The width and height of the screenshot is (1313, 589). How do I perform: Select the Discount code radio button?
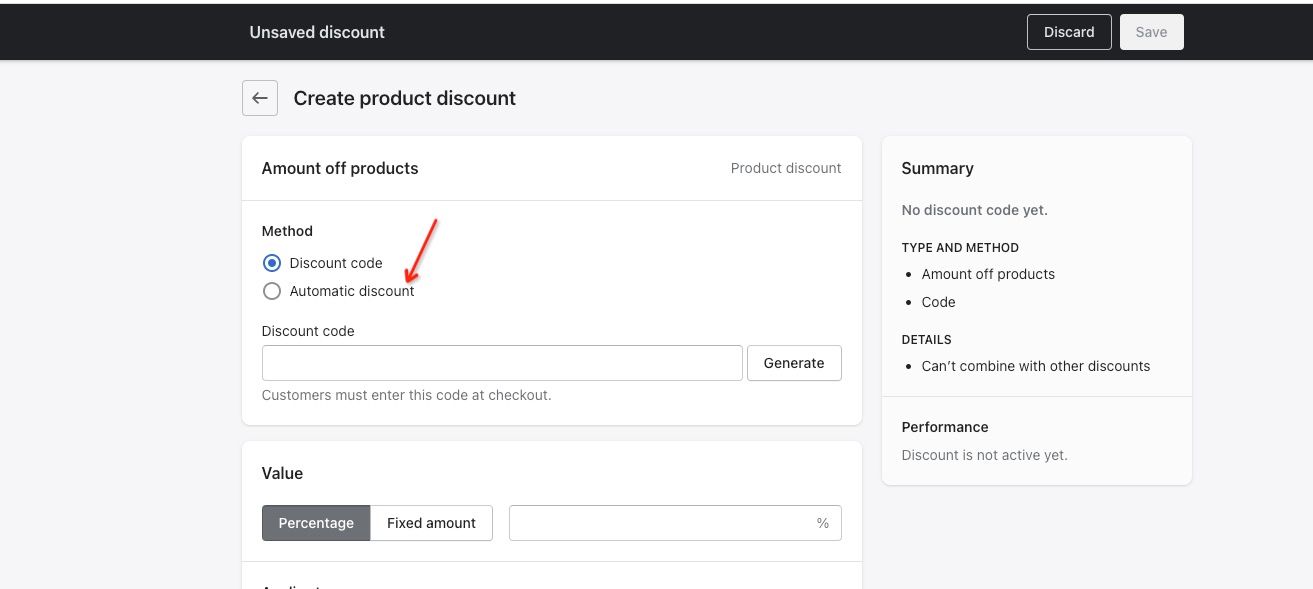pyautogui.click(x=272, y=263)
